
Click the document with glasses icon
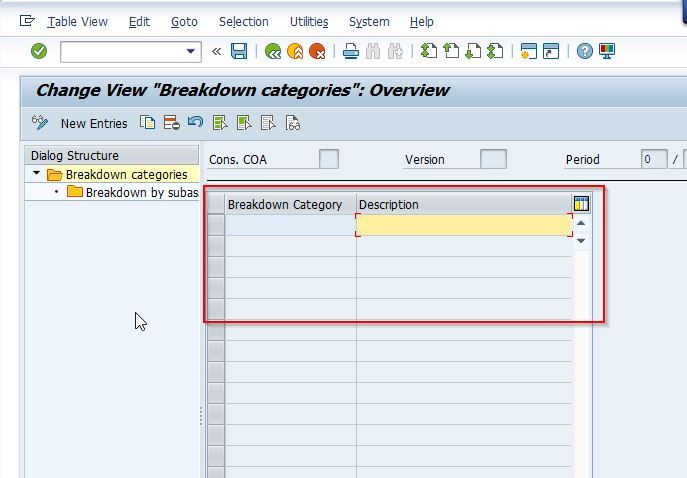(292, 123)
